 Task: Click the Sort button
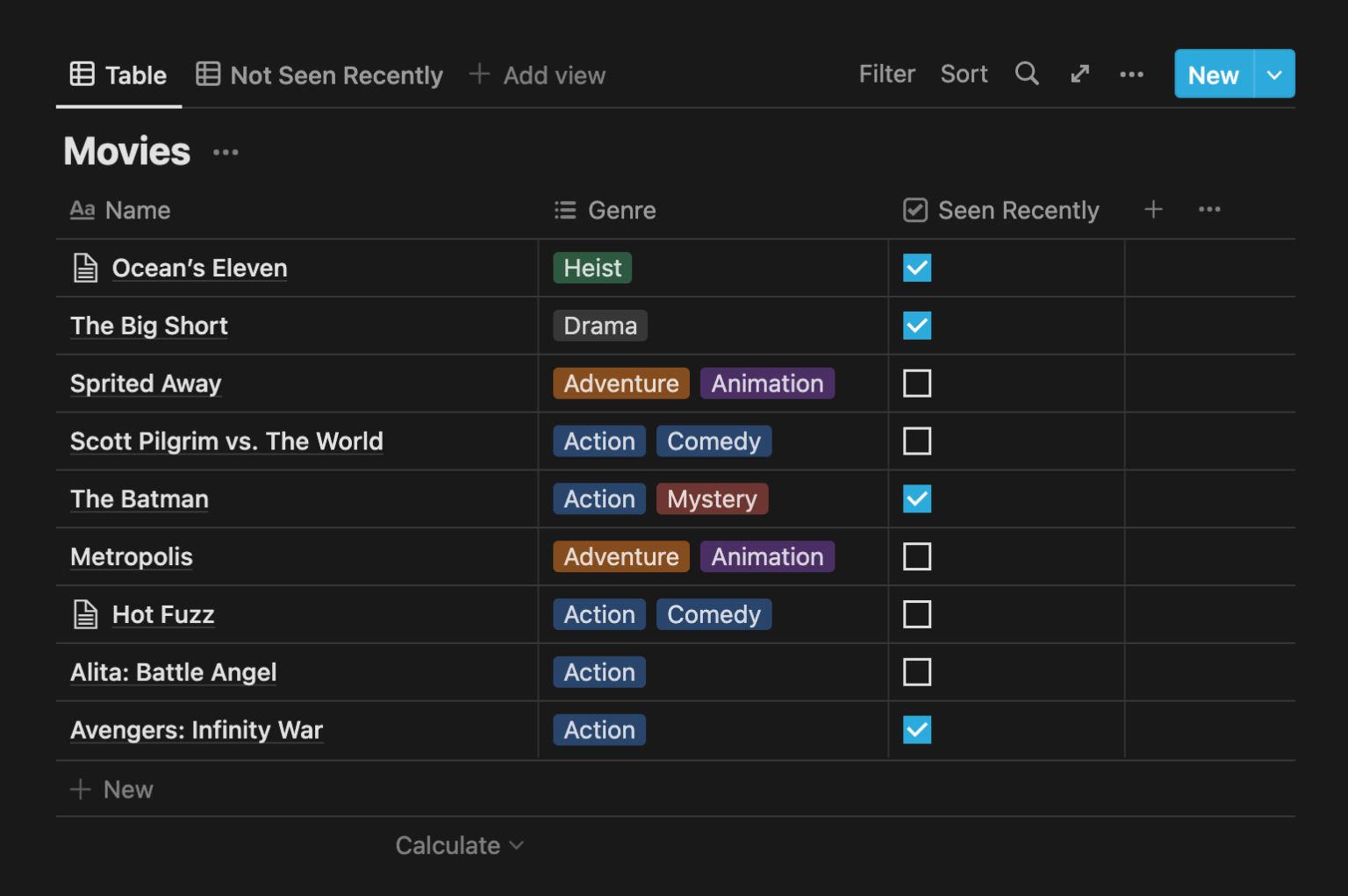pos(964,75)
